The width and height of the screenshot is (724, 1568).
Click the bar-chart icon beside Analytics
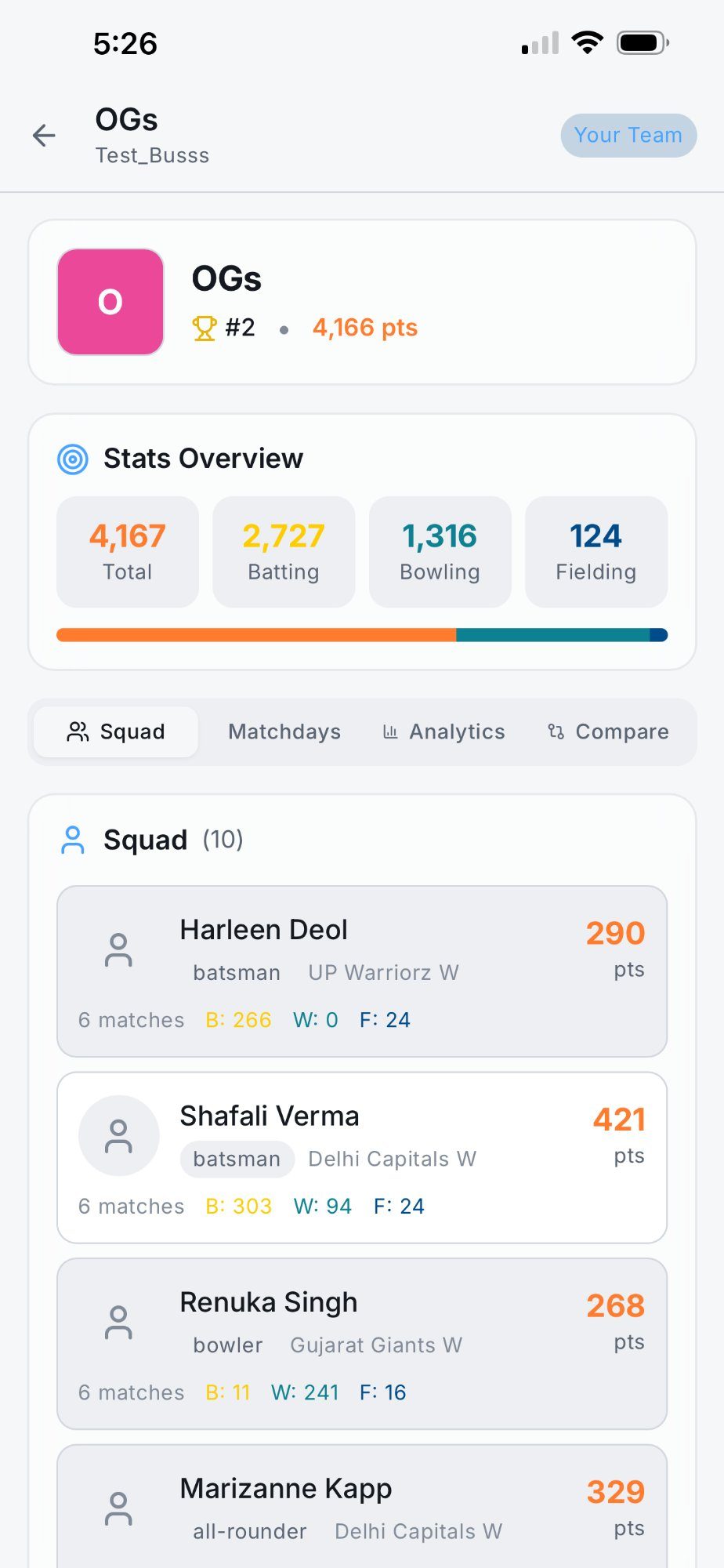(390, 731)
